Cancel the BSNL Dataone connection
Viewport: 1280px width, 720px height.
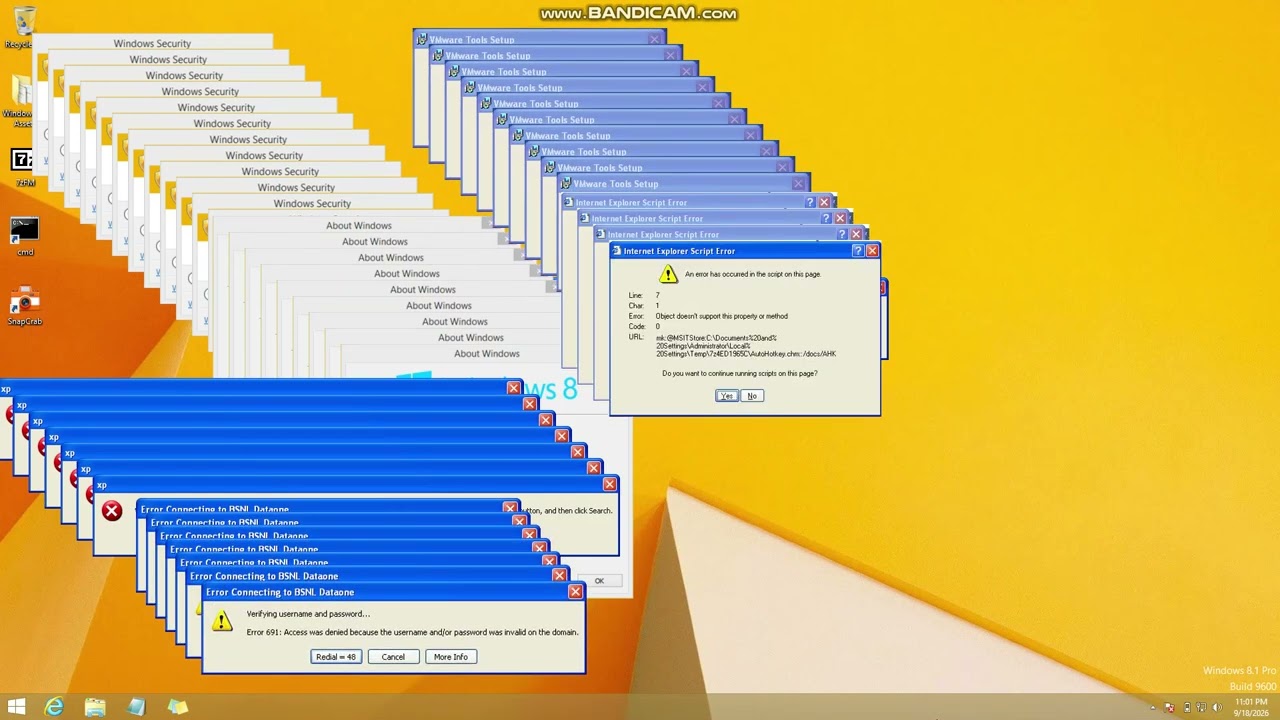tap(393, 657)
